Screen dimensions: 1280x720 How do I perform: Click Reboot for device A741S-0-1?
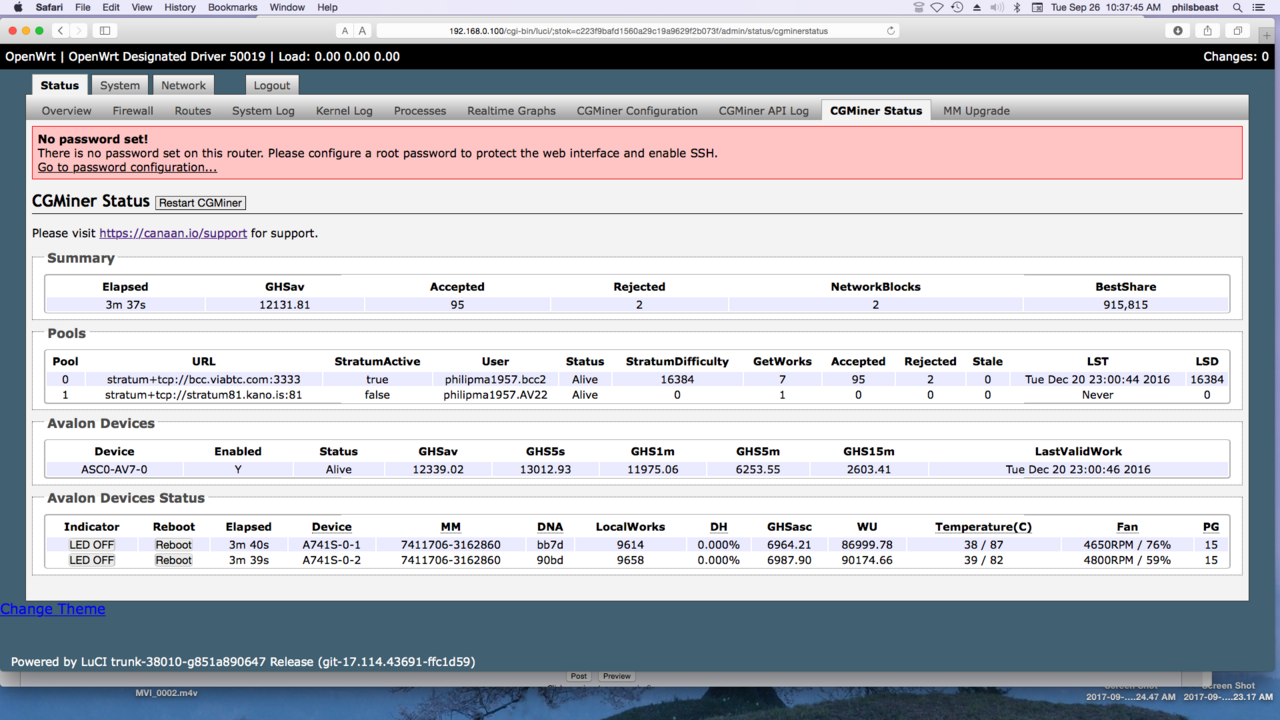click(173, 545)
